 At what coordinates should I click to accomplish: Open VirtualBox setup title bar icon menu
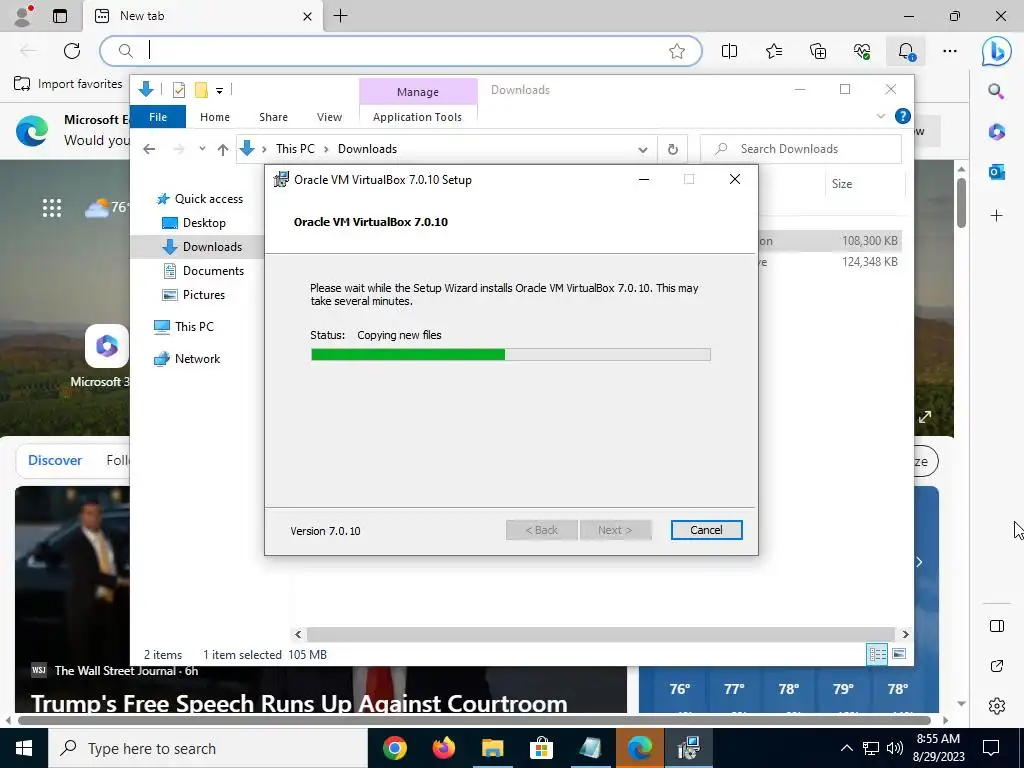coord(281,180)
